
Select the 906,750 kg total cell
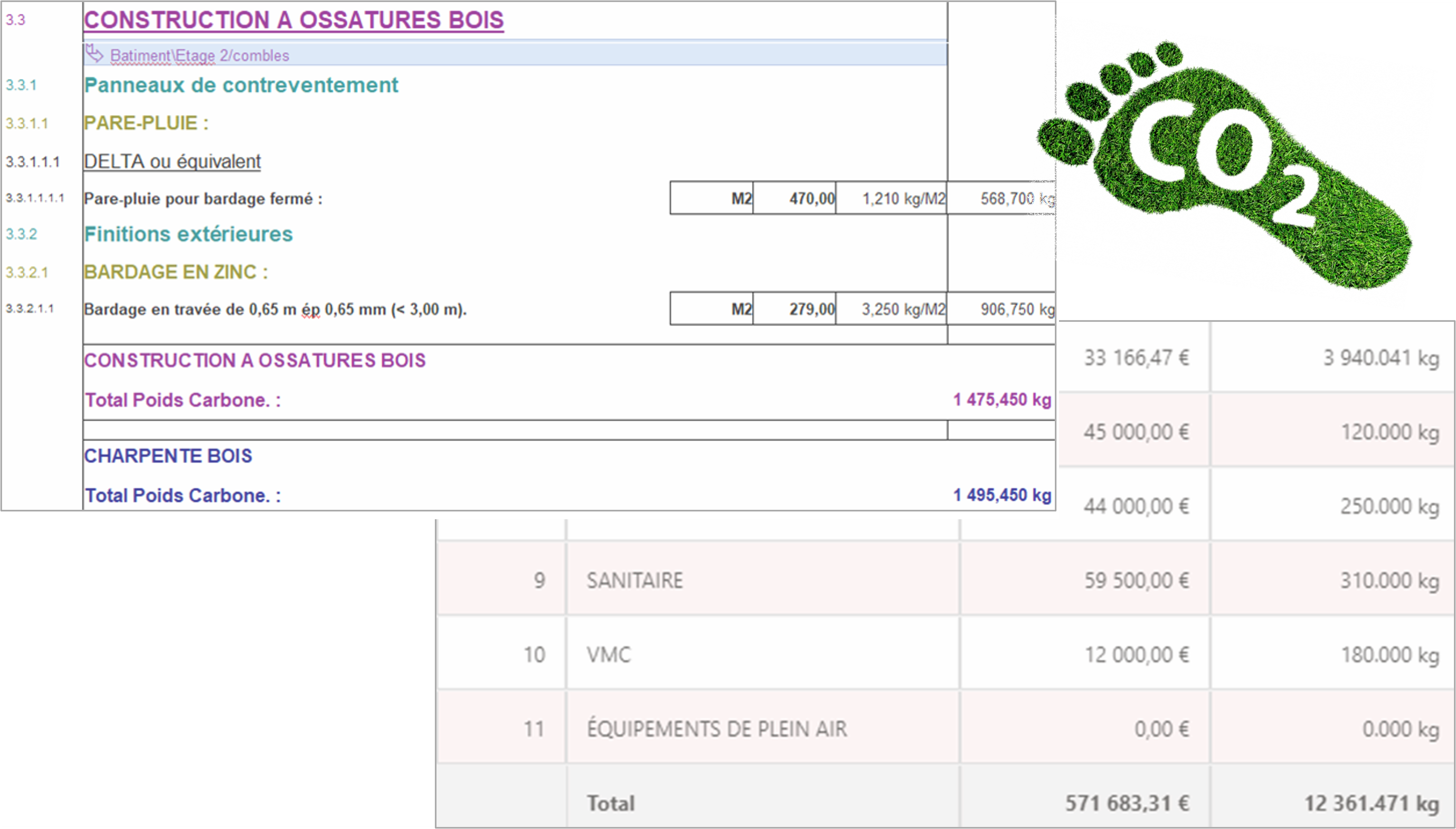coord(1001,309)
